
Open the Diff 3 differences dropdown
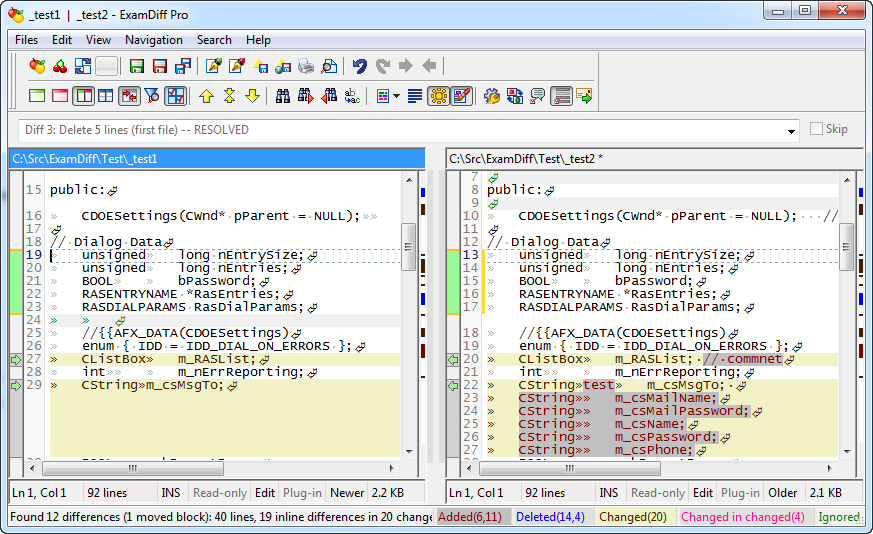[791, 131]
